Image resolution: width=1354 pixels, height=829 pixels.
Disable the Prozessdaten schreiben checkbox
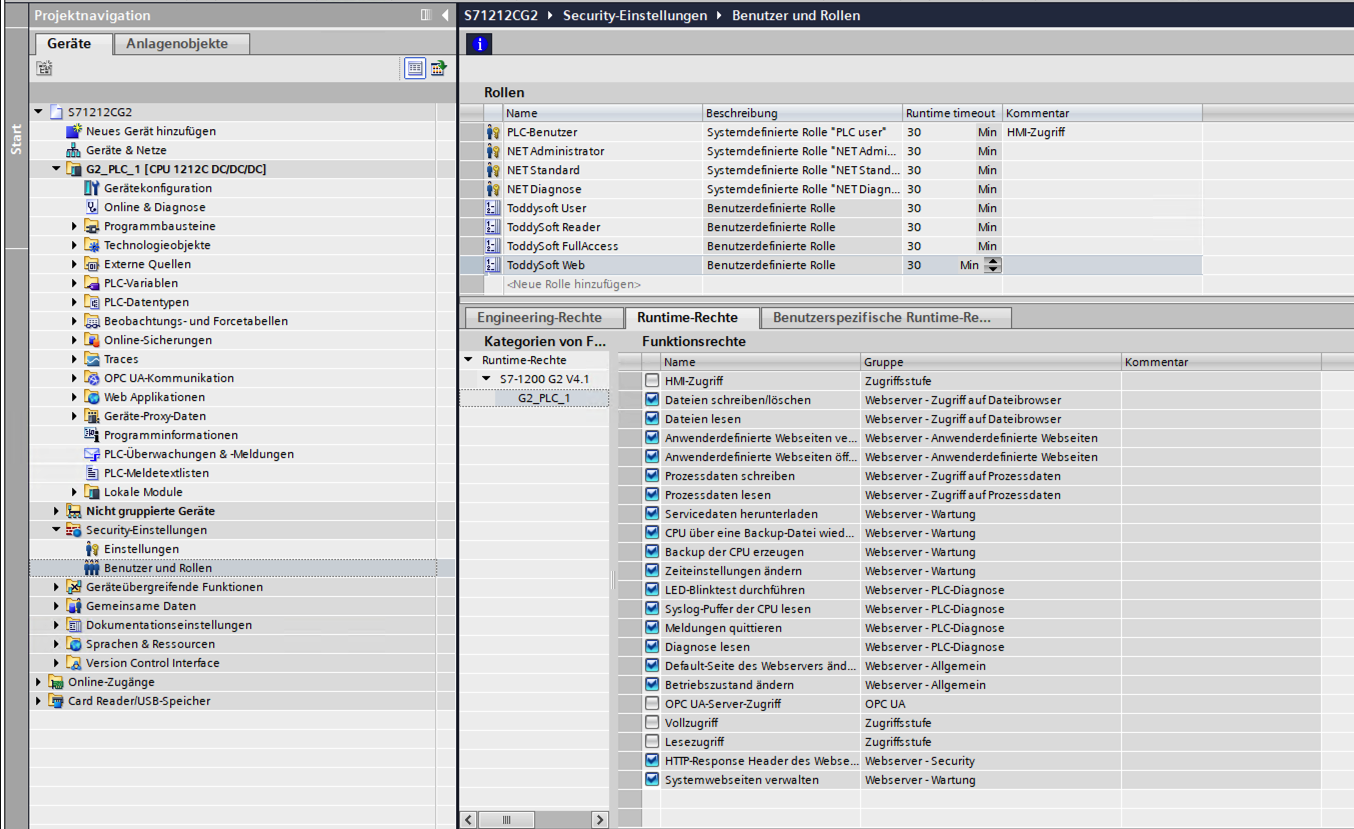click(652, 476)
